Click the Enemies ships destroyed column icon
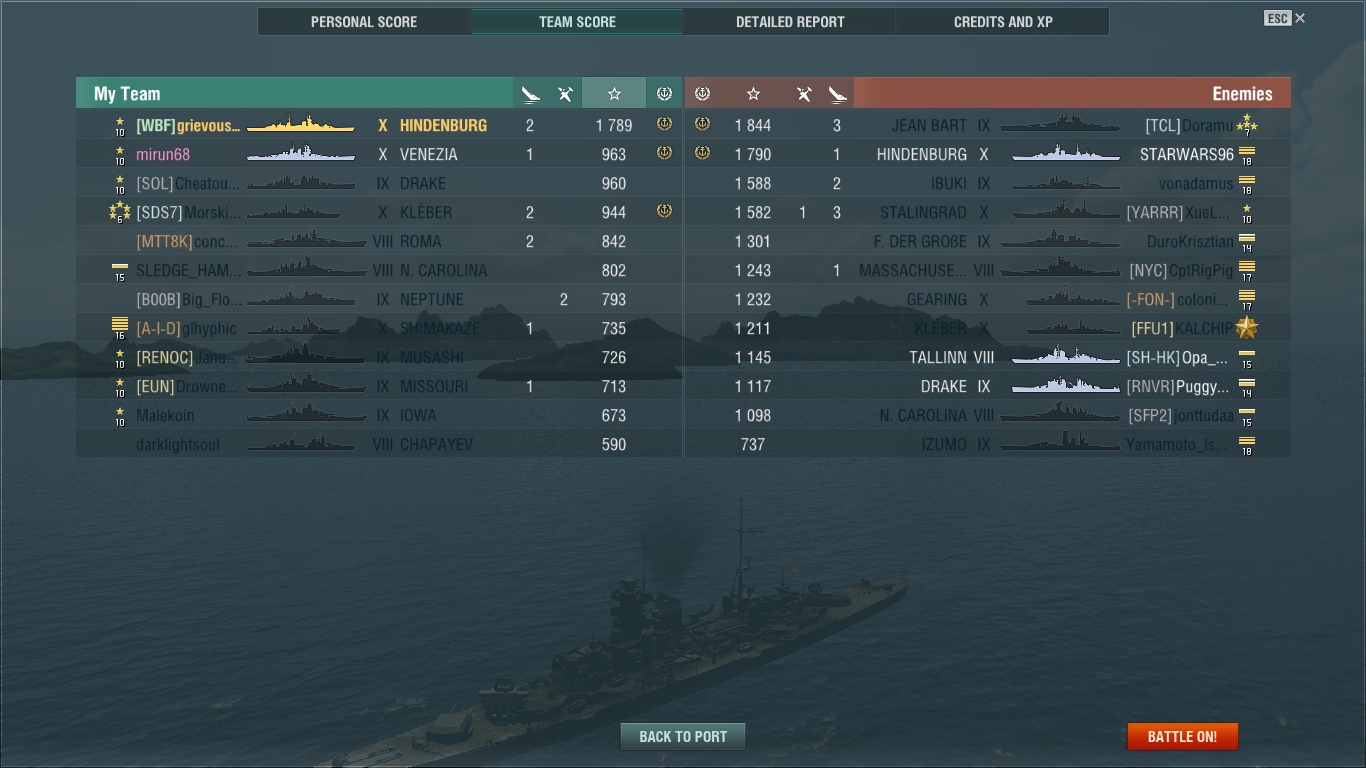 pyautogui.click(x=838, y=94)
